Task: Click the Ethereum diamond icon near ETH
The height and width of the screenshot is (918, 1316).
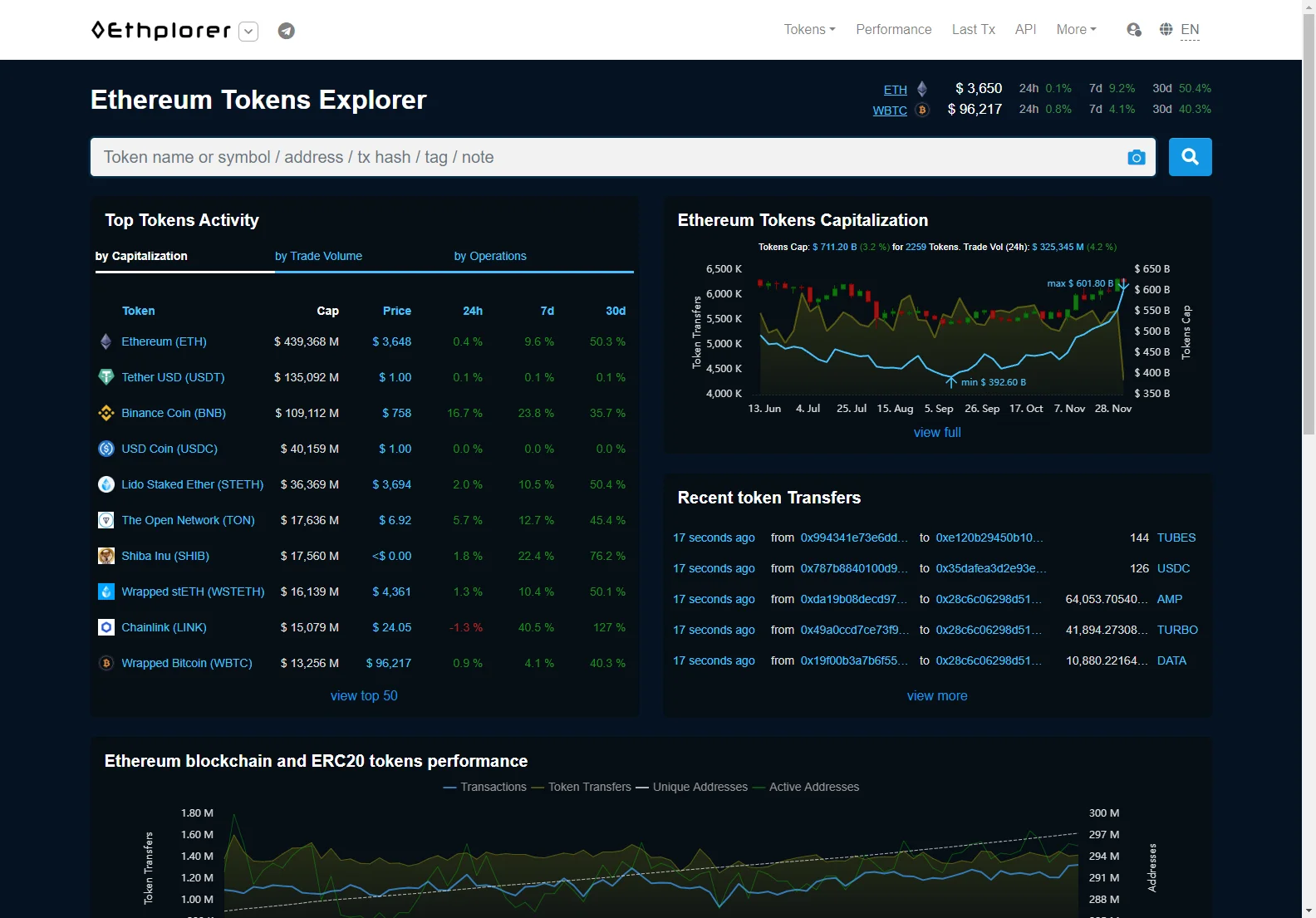Action: coord(921,89)
